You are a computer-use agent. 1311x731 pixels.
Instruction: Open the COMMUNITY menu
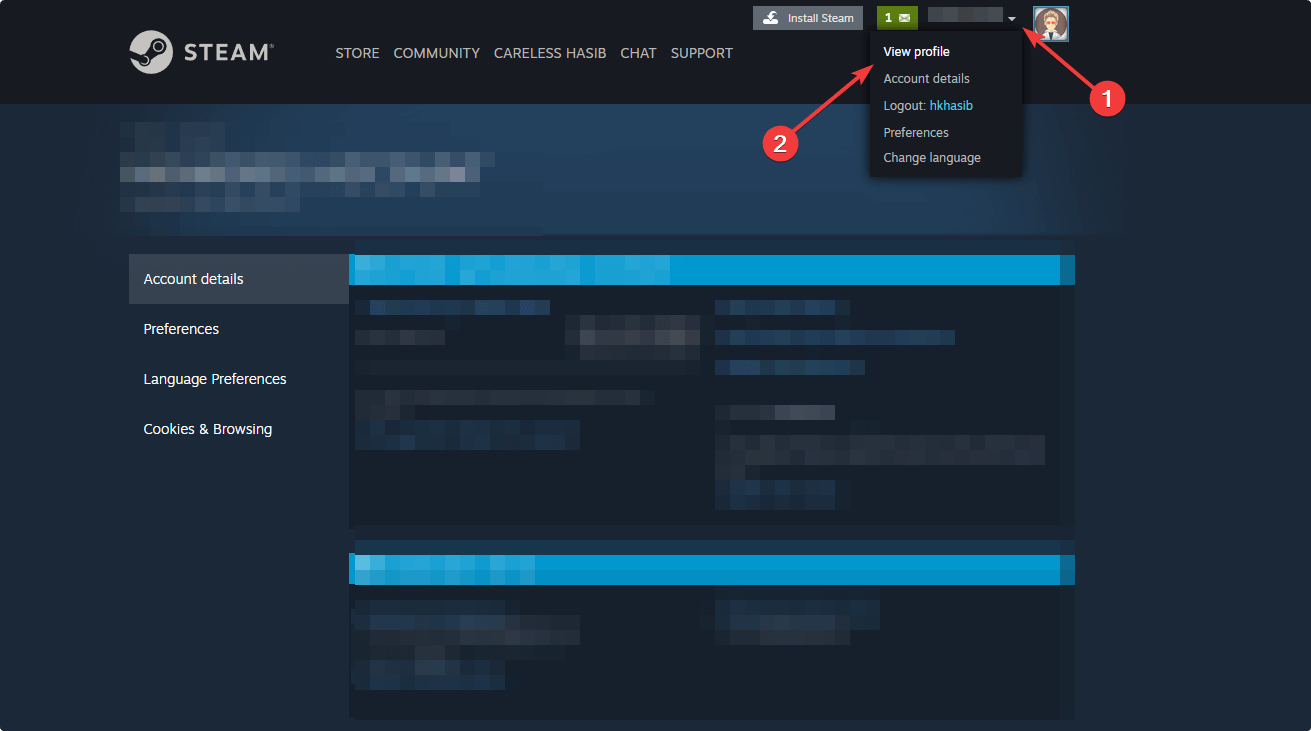(x=437, y=53)
